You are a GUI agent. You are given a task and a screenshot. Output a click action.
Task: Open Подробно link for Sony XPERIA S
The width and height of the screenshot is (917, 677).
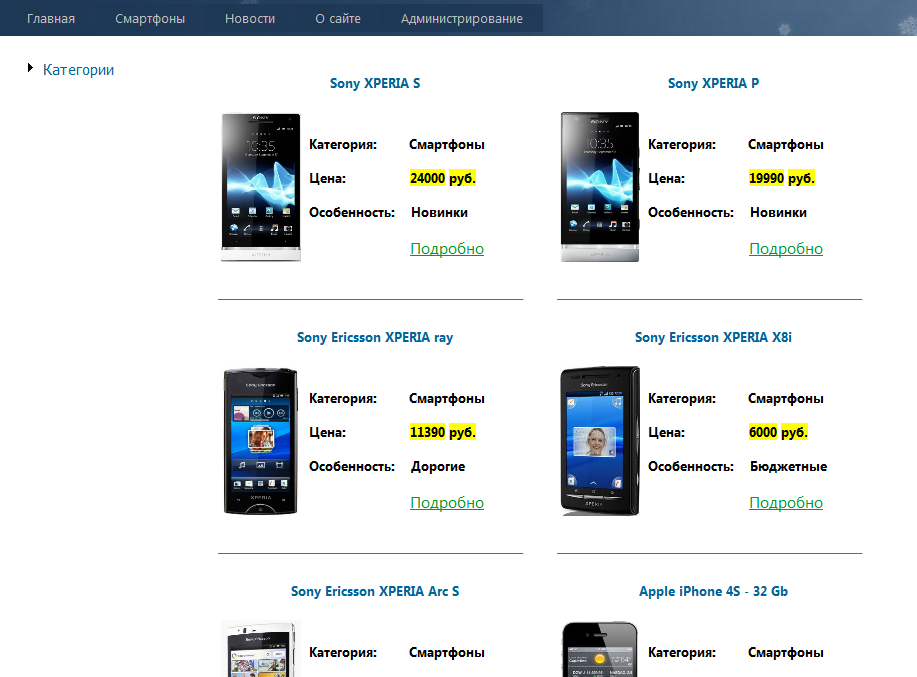pos(447,248)
